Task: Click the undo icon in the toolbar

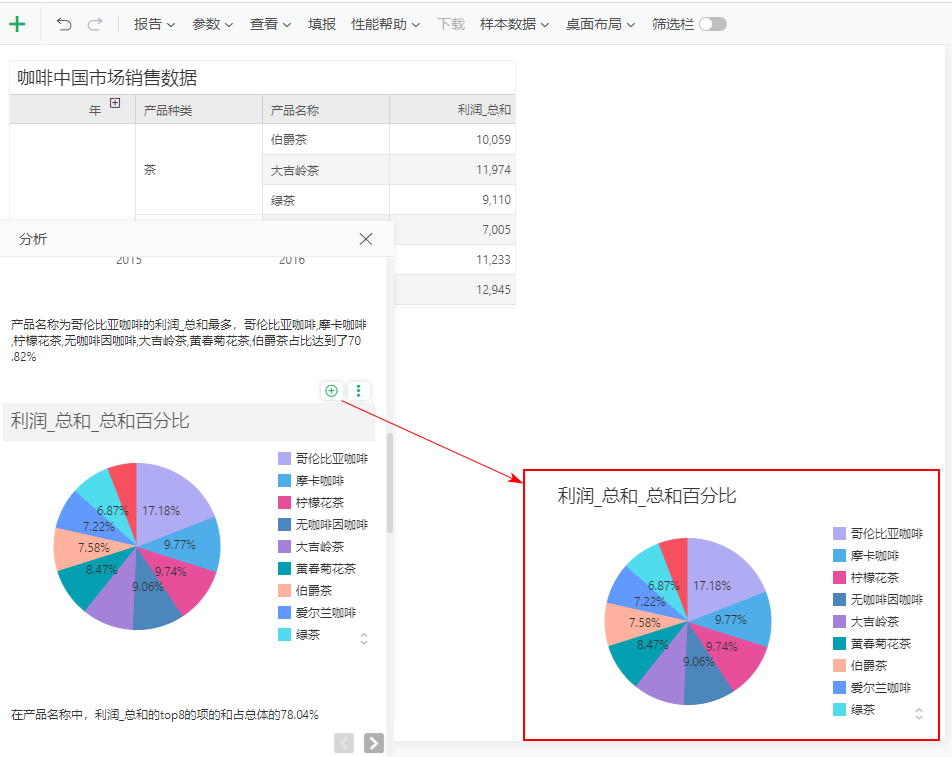Action: tap(63, 22)
